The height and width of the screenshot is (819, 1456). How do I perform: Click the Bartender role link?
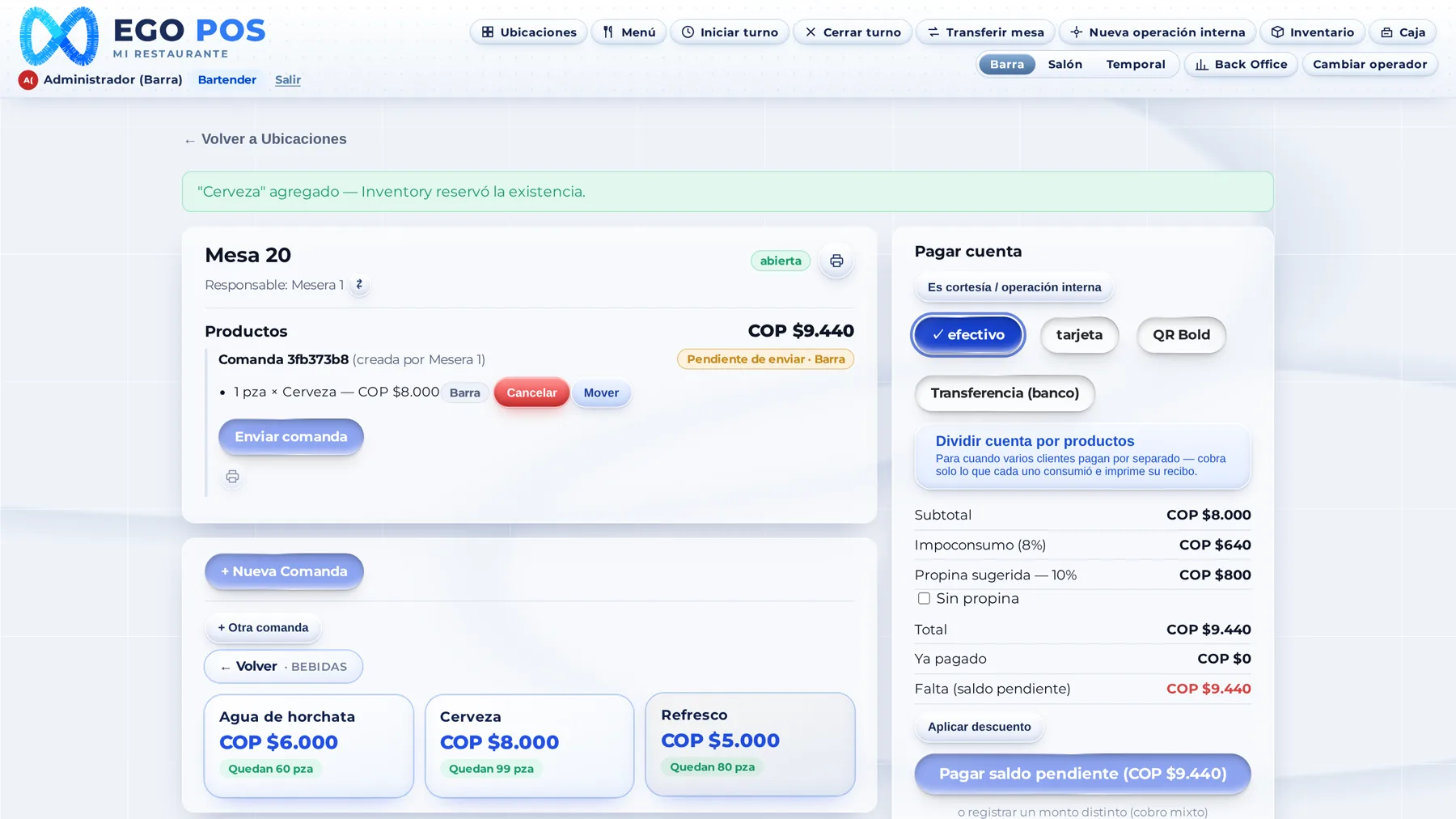pyautogui.click(x=227, y=80)
